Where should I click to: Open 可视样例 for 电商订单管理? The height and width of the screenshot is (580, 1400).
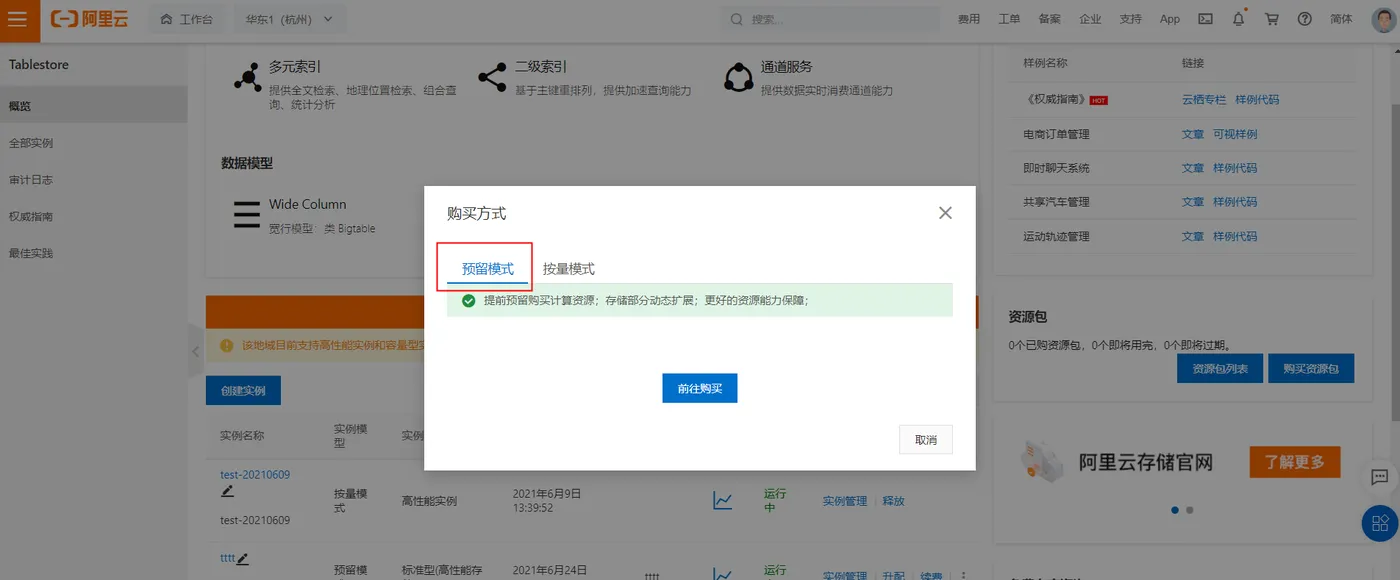pyautogui.click(x=1235, y=134)
